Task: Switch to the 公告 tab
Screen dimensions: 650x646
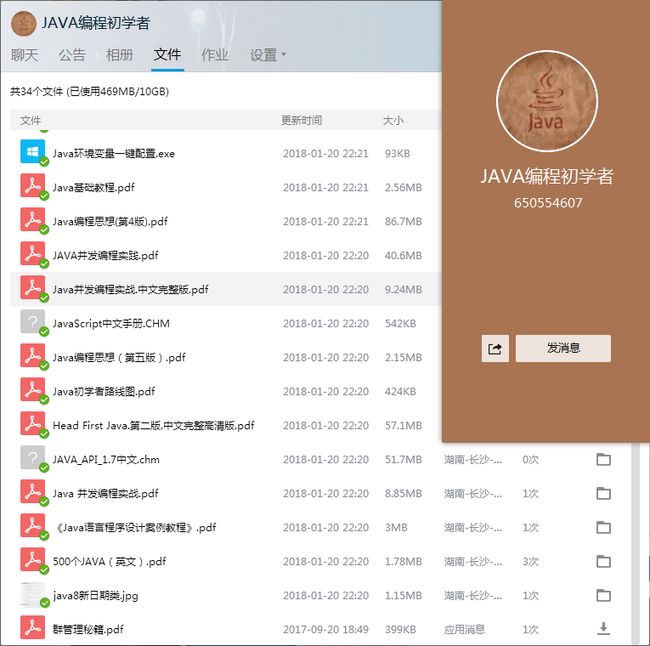Action: click(72, 55)
